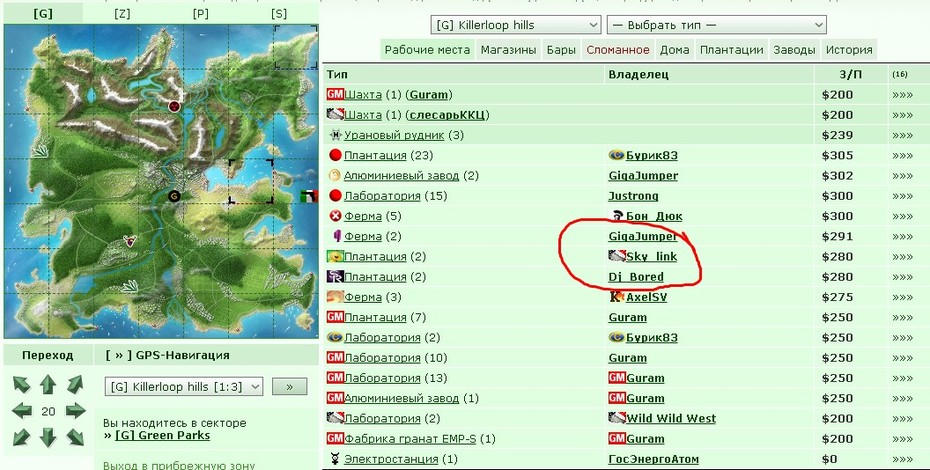Click the G marker on the map

pos(174,196)
